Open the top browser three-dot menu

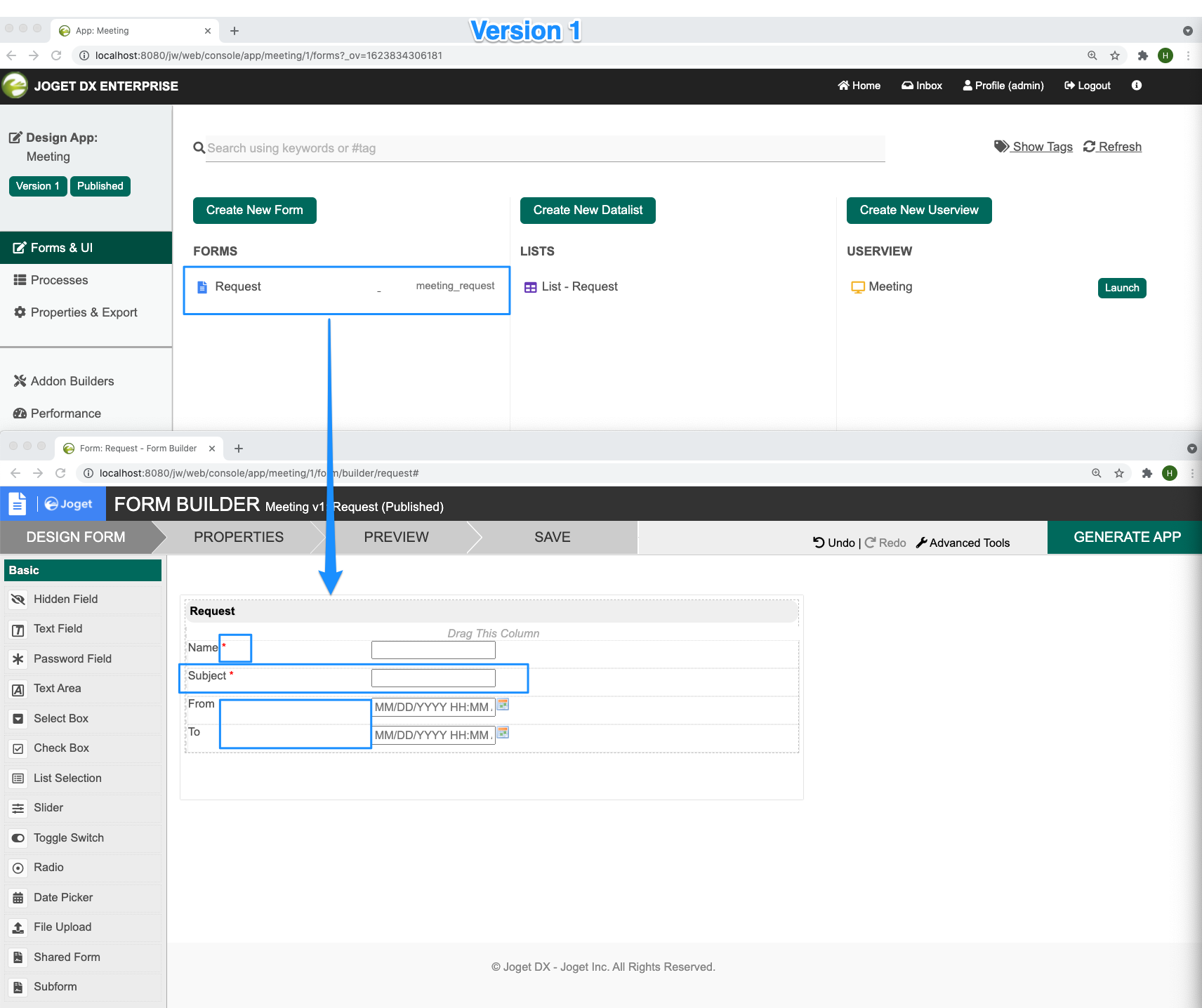pyautogui.click(x=1189, y=55)
